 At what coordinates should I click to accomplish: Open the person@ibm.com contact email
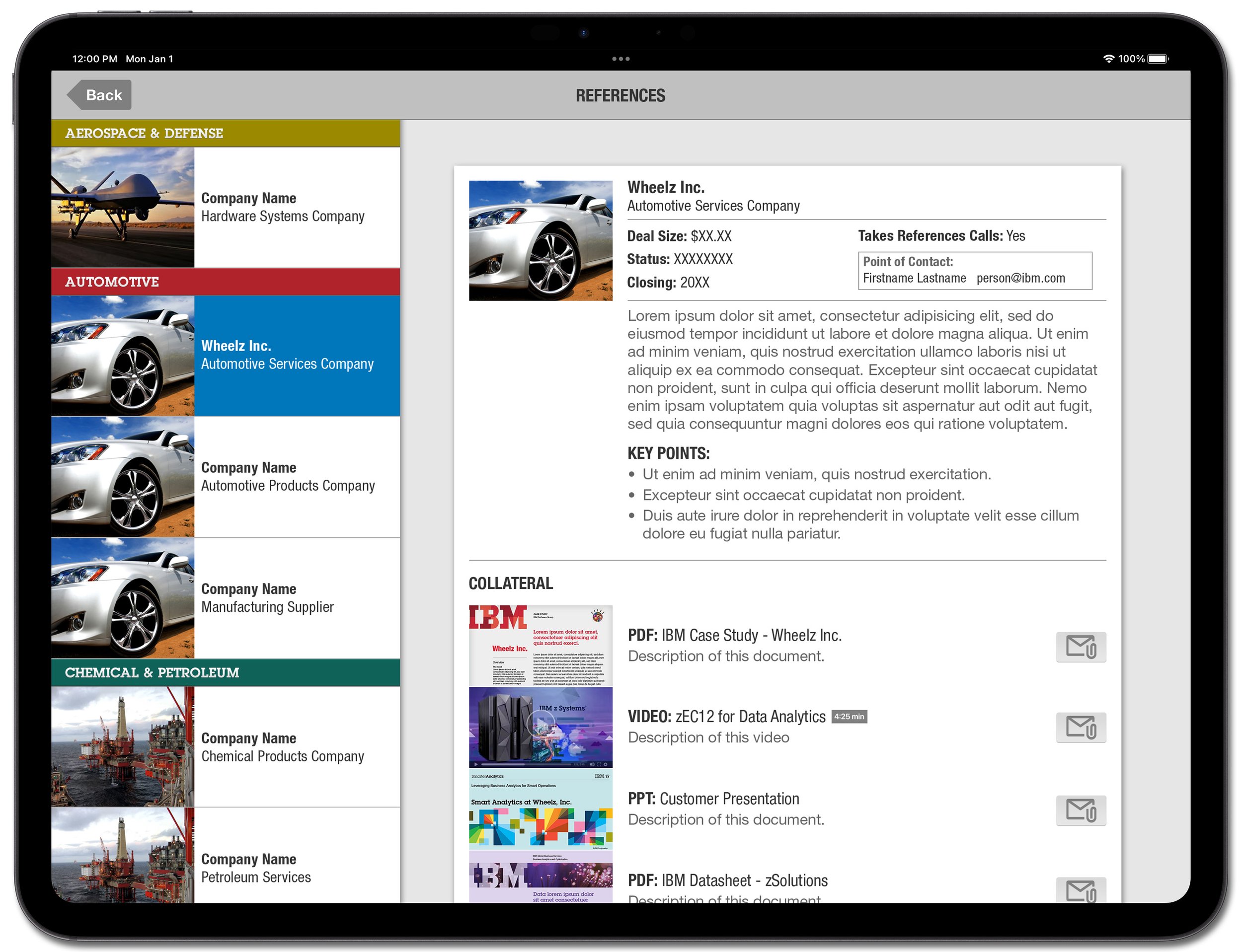1020,278
